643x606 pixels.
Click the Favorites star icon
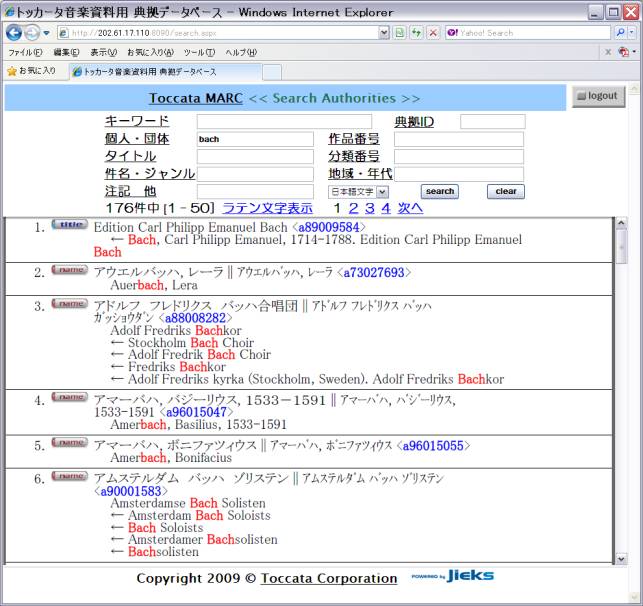pos(12,71)
